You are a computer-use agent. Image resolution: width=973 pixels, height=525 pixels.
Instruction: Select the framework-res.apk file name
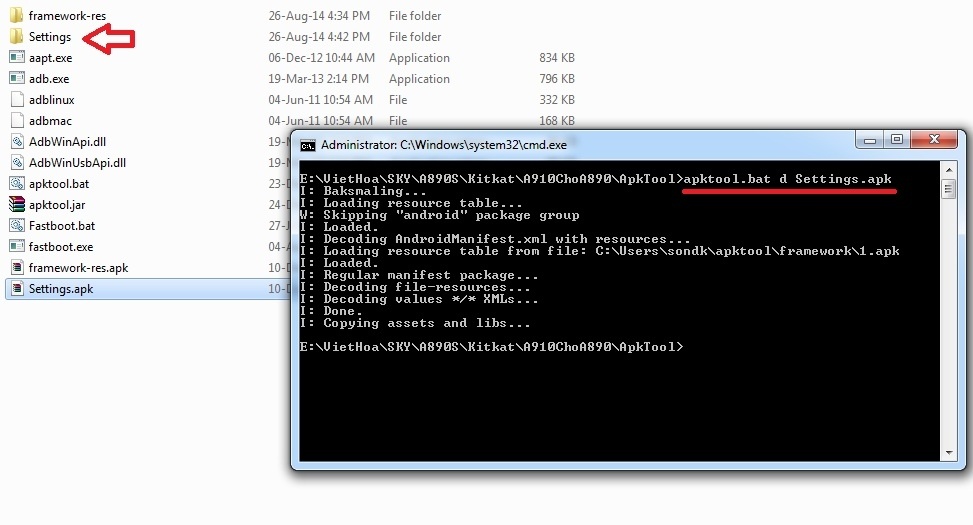[x=78, y=268]
